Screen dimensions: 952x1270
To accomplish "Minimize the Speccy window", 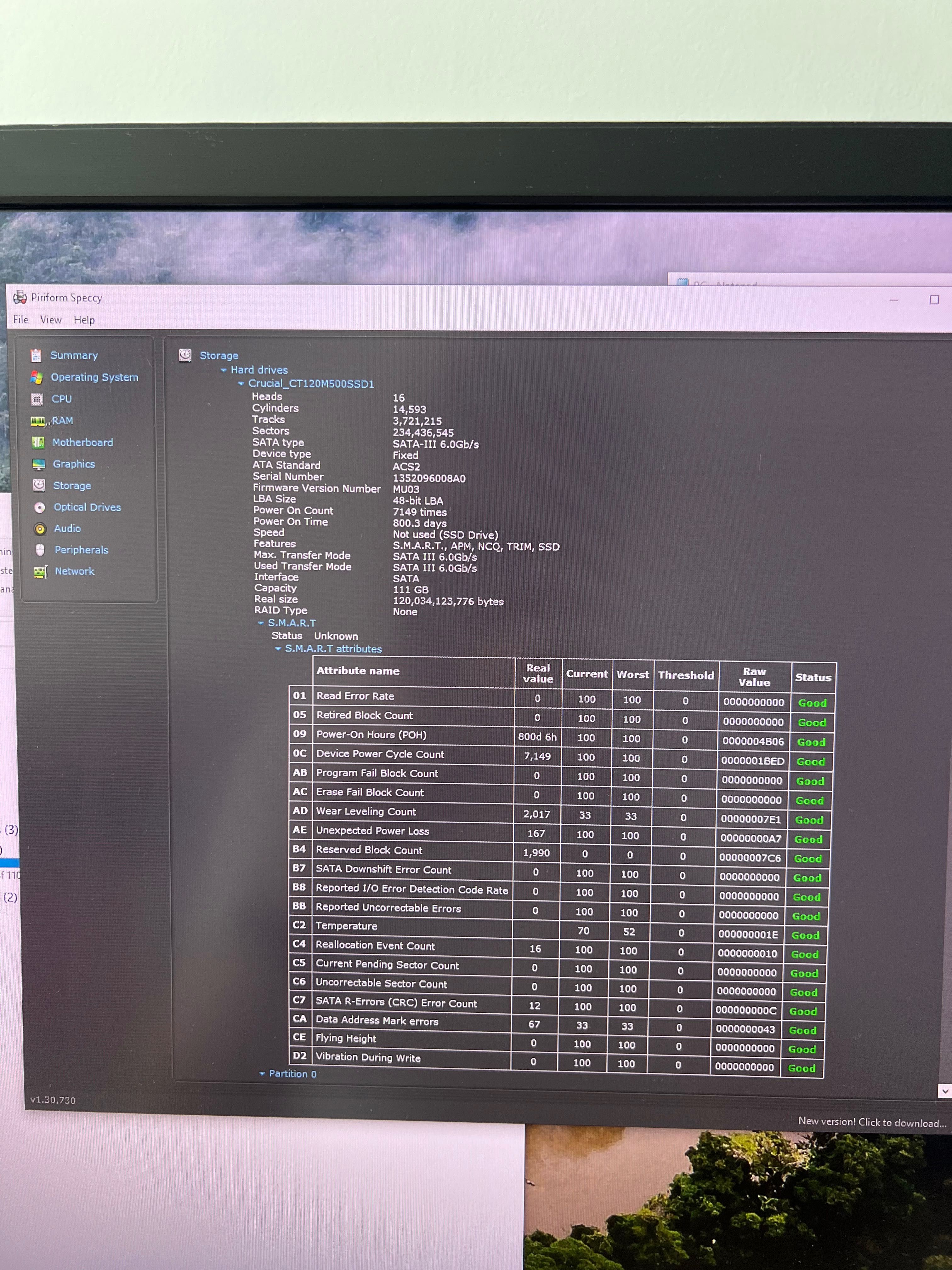I will (x=894, y=300).
